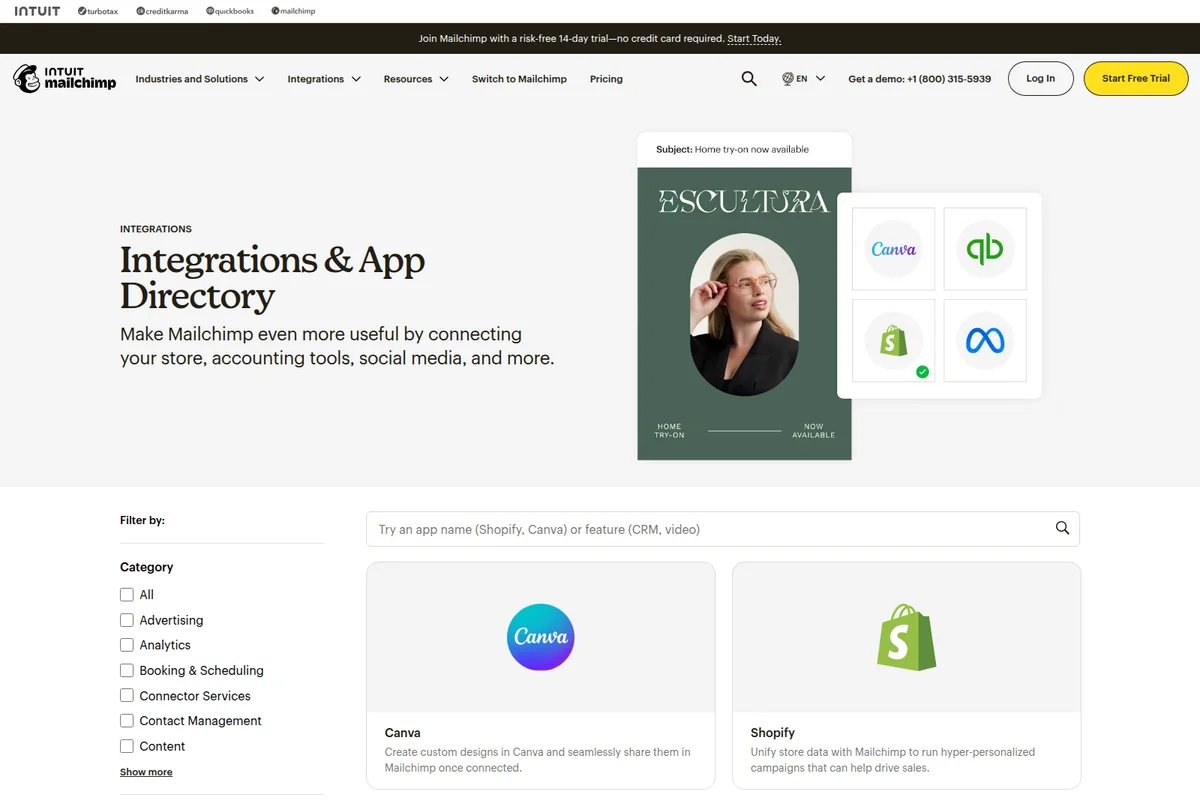Click the Canva integration icon in hero graphic

pyautogui.click(x=893, y=249)
